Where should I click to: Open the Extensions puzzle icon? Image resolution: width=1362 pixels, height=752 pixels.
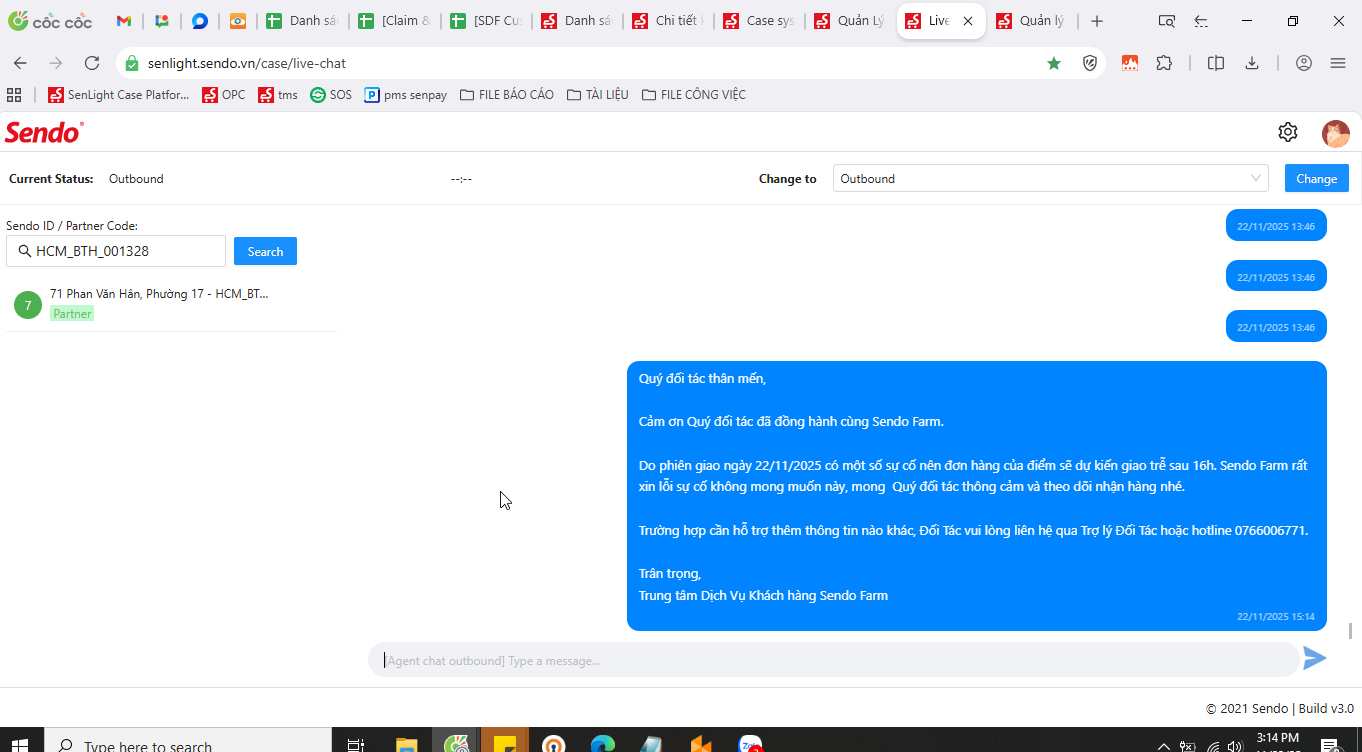coord(1164,63)
